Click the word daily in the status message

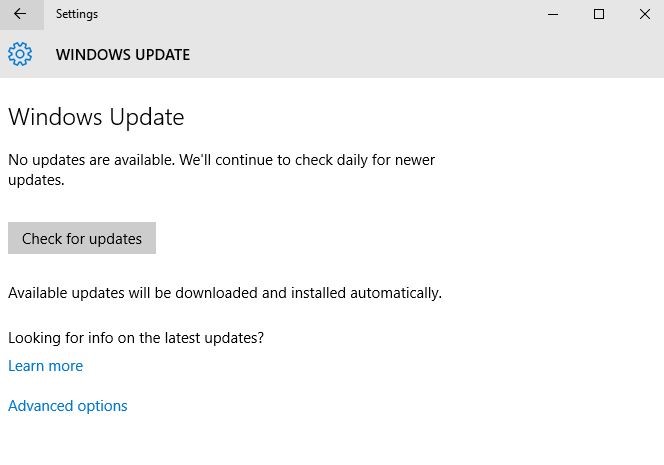pyautogui.click(x=352, y=160)
